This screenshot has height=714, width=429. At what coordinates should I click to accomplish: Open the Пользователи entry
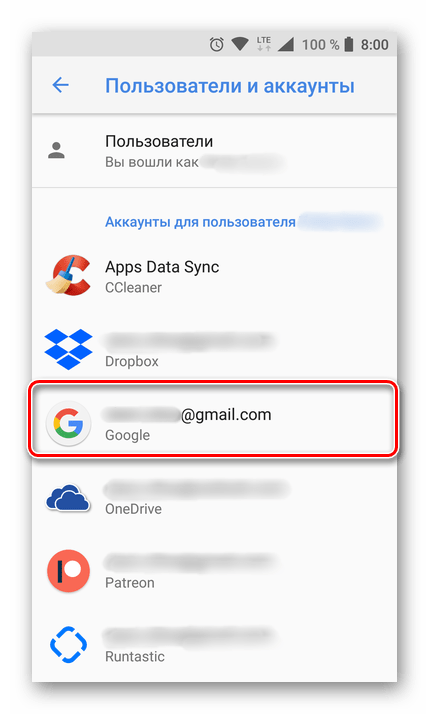point(214,151)
